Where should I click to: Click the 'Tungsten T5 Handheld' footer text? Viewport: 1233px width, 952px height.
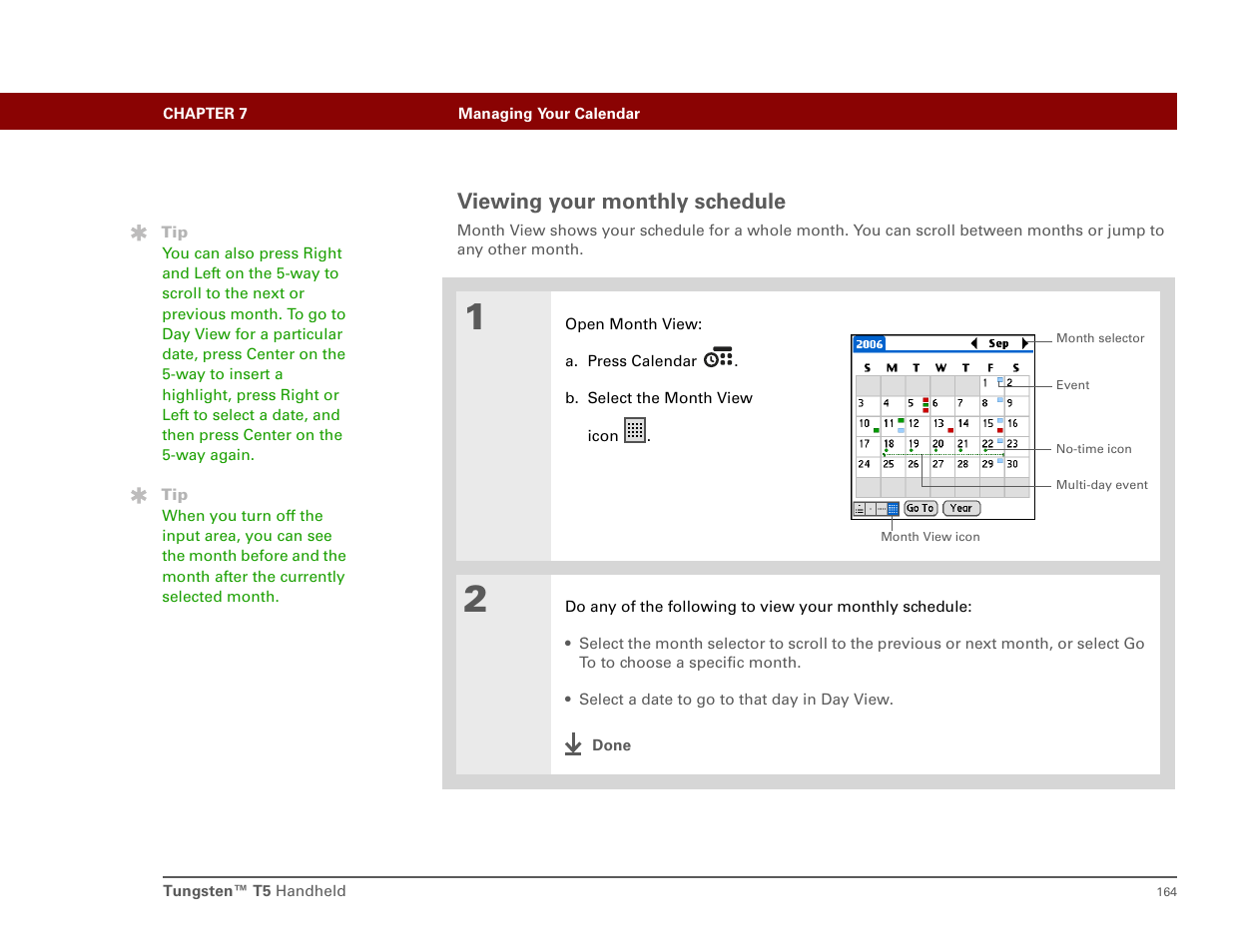(x=255, y=891)
